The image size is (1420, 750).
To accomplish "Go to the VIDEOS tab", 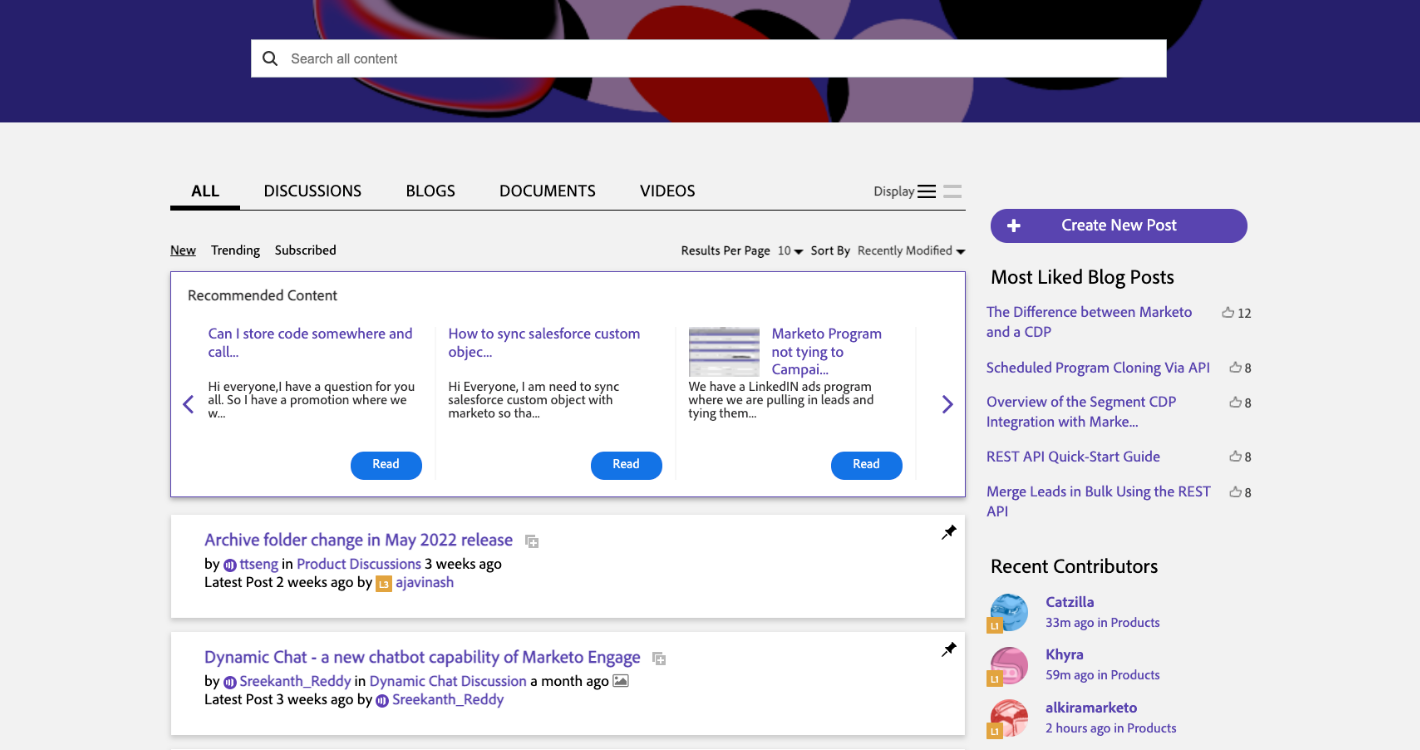I will point(668,191).
